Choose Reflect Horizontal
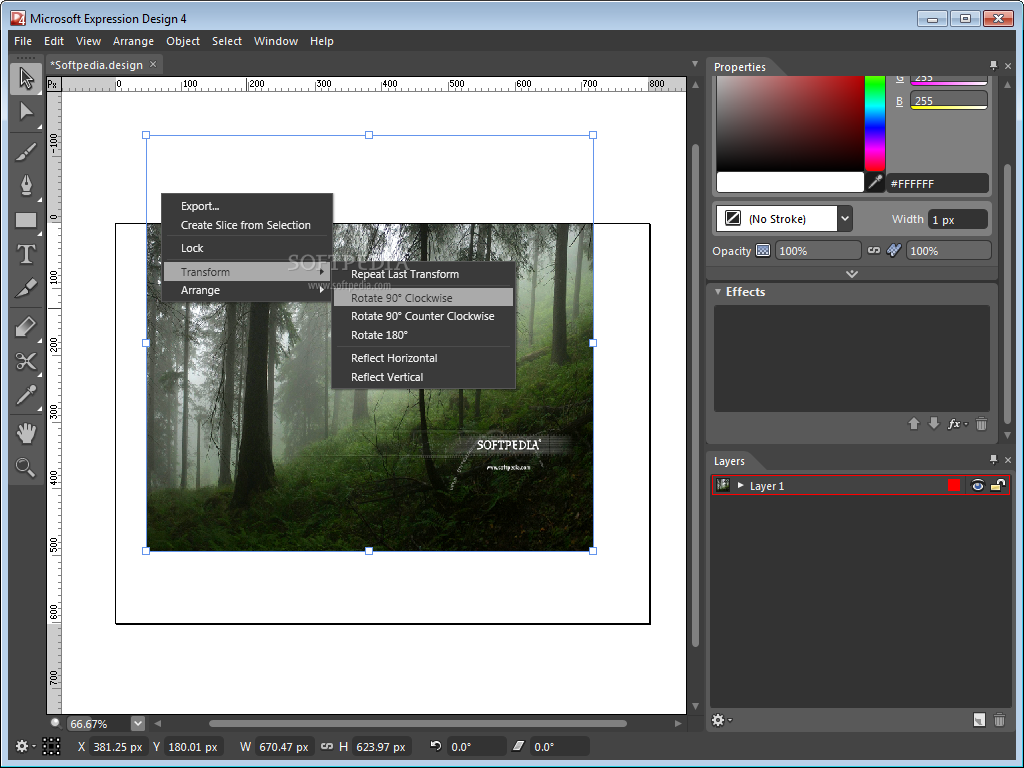Viewport: 1024px width, 768px height. [x=423, y=358]
